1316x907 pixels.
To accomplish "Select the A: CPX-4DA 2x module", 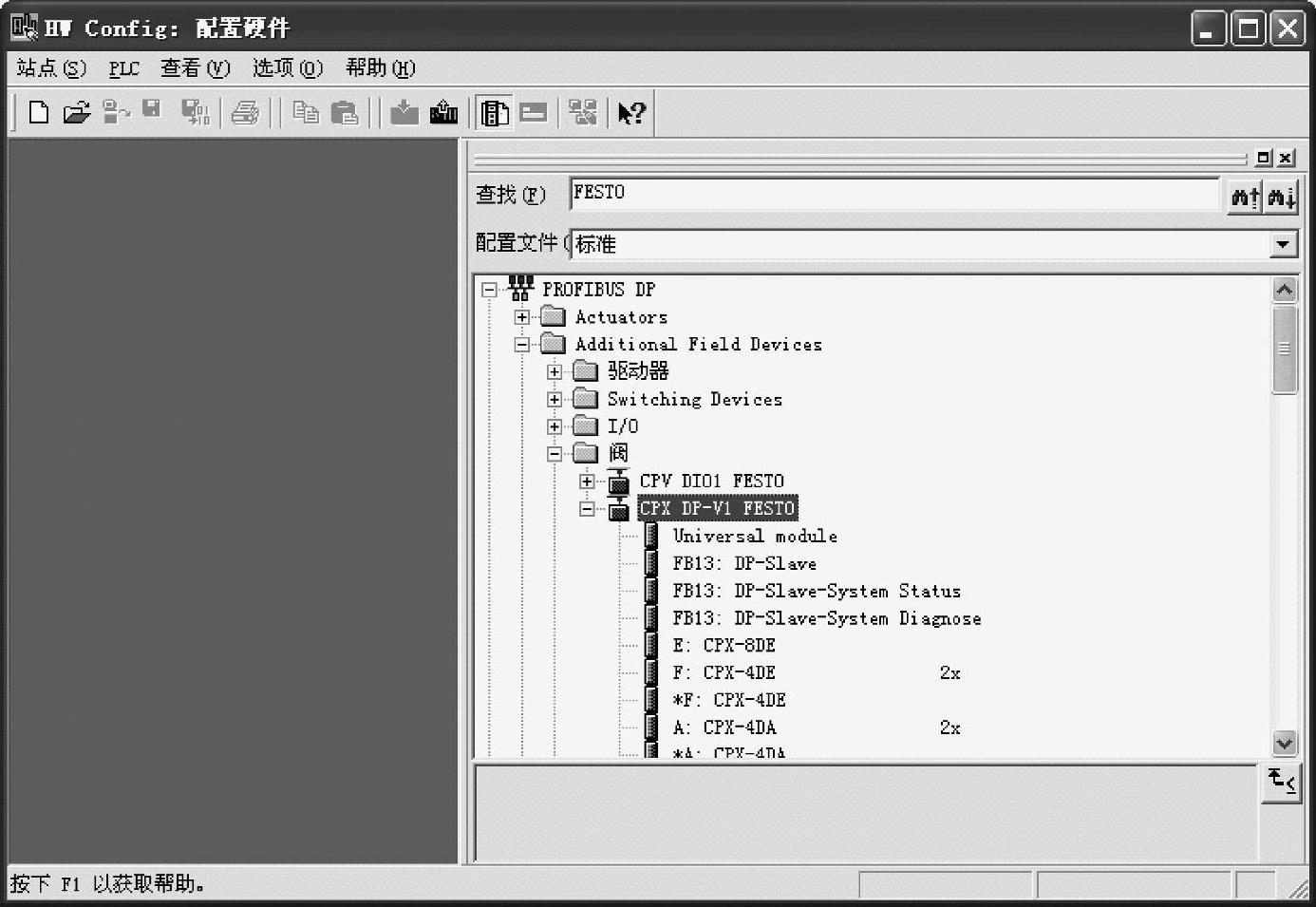I will [x=817, y=727].
